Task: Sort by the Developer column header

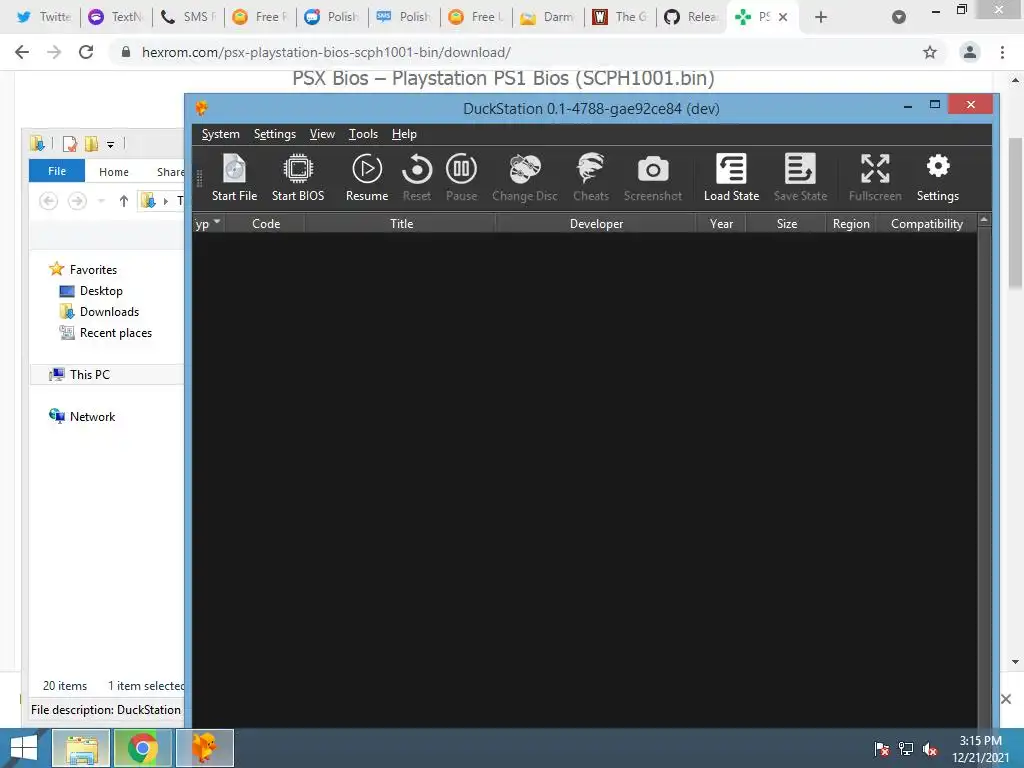Action: pos(596,223)
